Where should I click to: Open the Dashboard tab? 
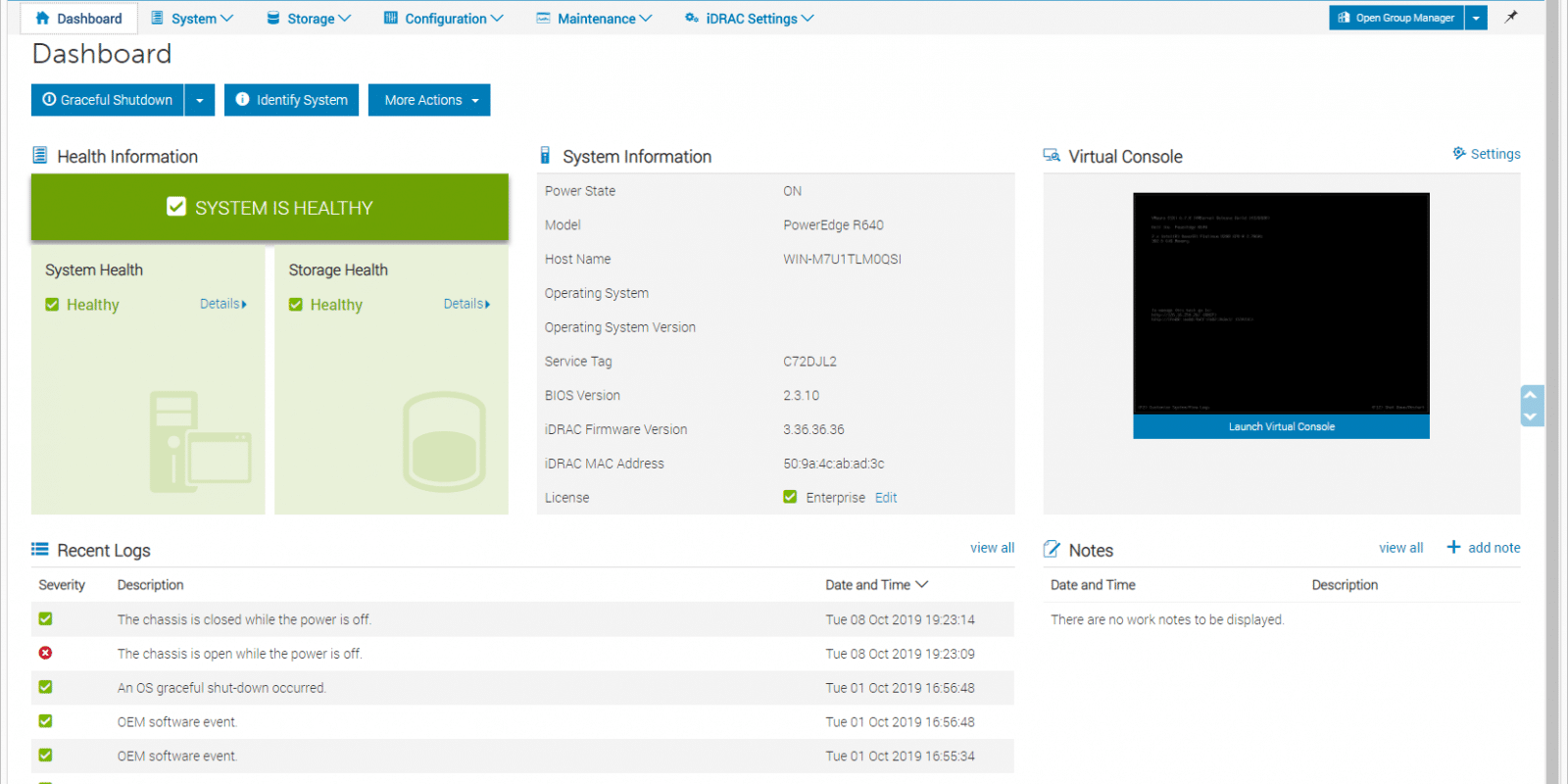(x=78, y=18)
